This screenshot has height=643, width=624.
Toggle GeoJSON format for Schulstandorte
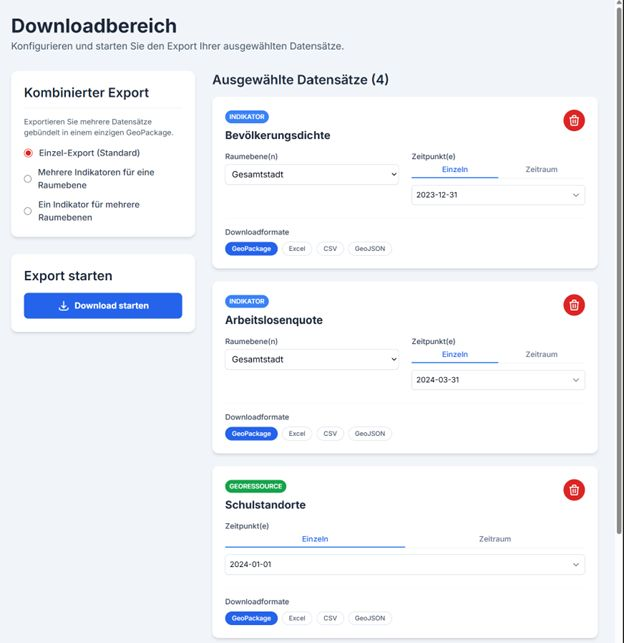coord(370,618)
